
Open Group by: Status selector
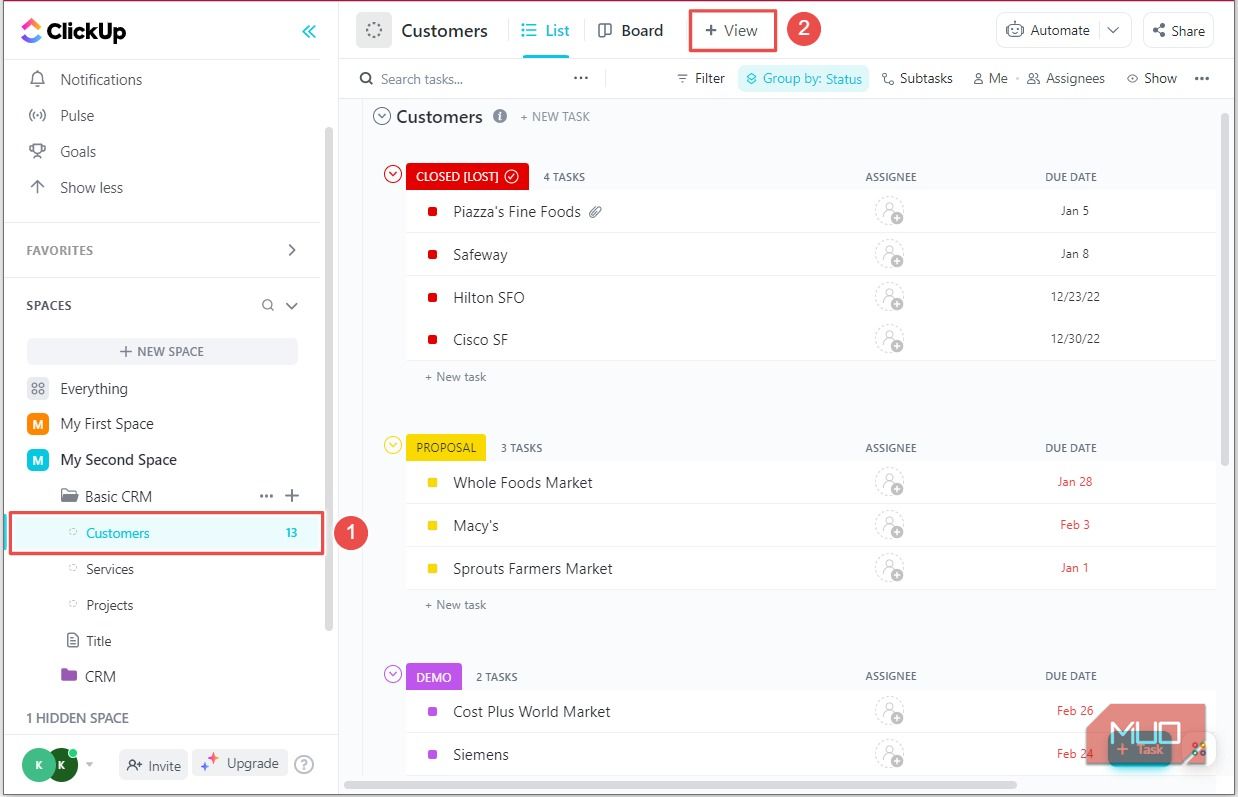coord(804,79)
